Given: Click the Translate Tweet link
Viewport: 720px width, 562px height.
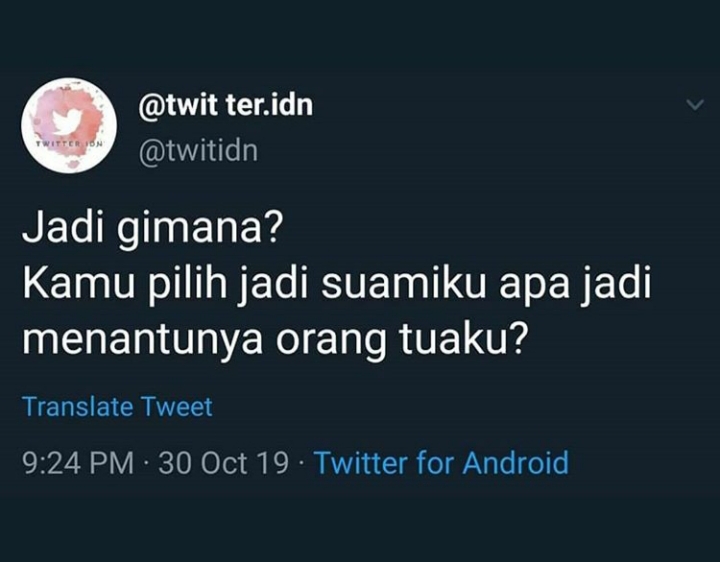Looking at the screenshot, I should [x=118, y=407].
